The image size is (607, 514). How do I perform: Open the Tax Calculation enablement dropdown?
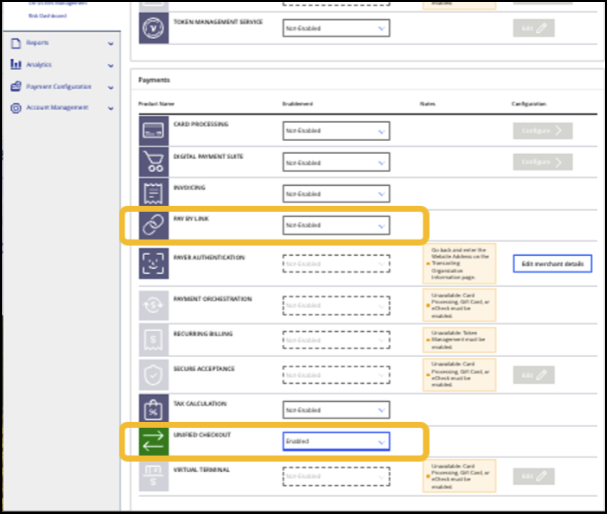click(336, 410)
